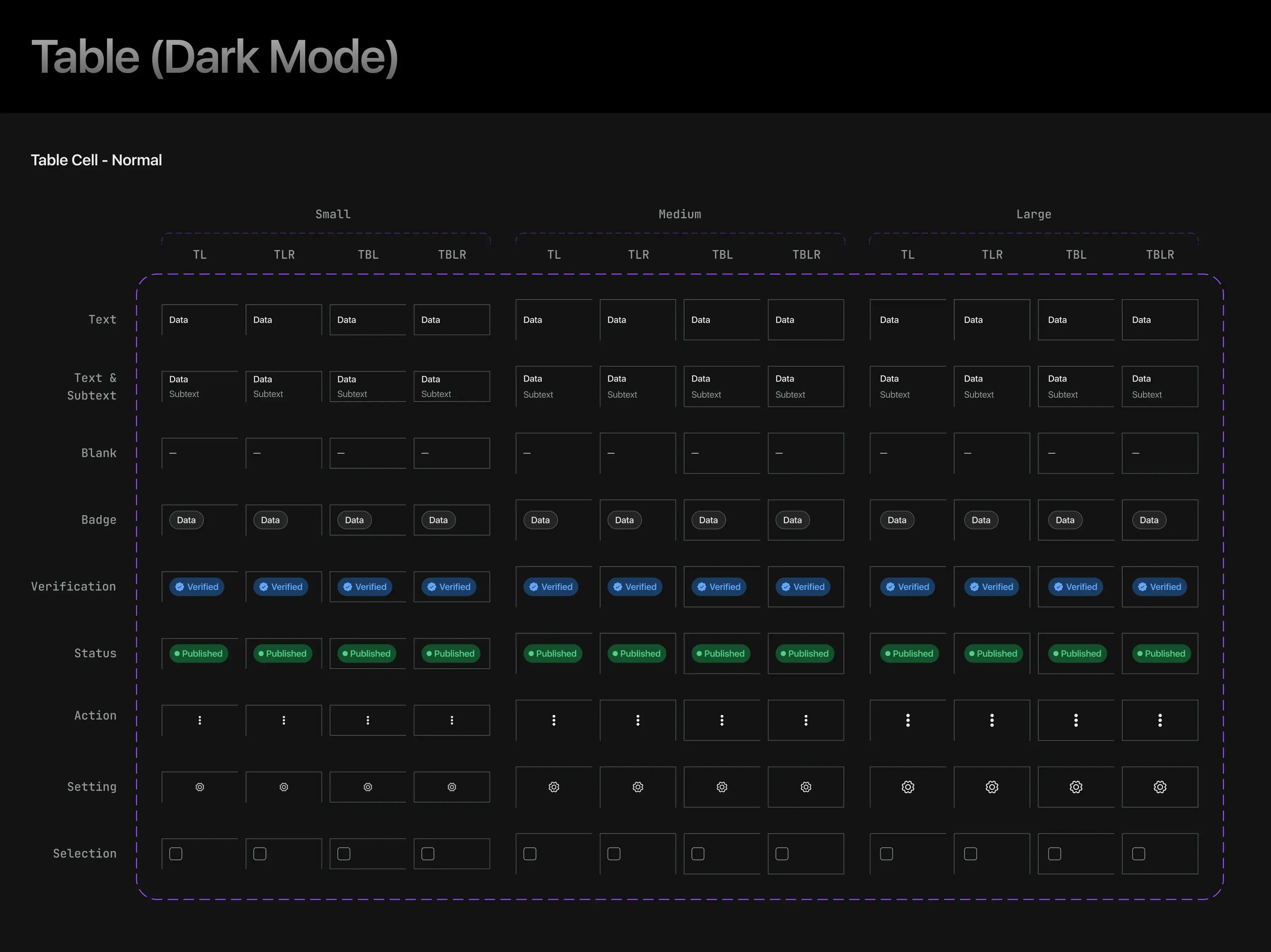
Task: Click the "Text & Subtext" row label
Action: (92, 387)
